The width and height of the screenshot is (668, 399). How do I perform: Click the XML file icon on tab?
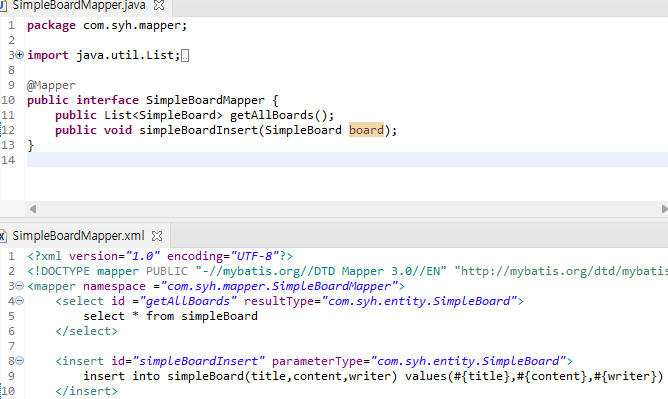tap(3, 235)
